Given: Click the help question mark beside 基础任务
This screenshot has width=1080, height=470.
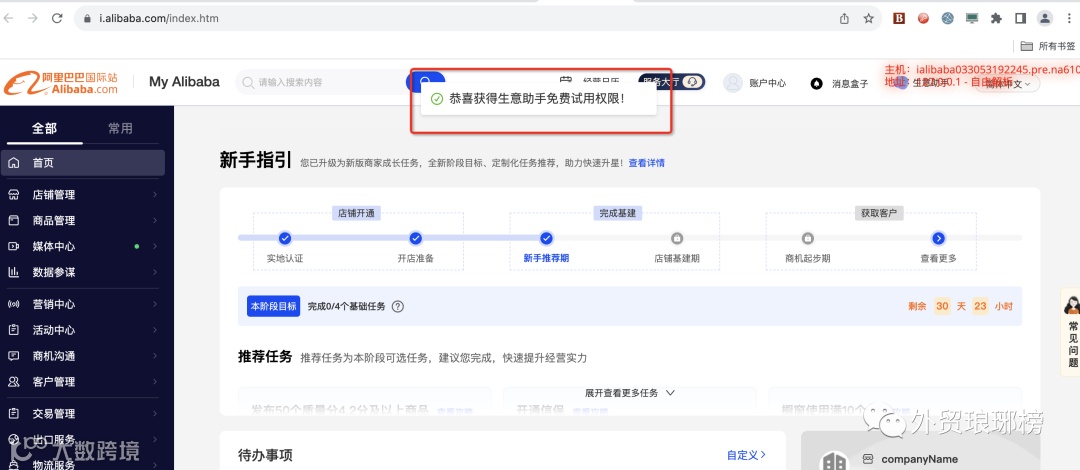Looking at the screenshot, I should click(397, 307).
